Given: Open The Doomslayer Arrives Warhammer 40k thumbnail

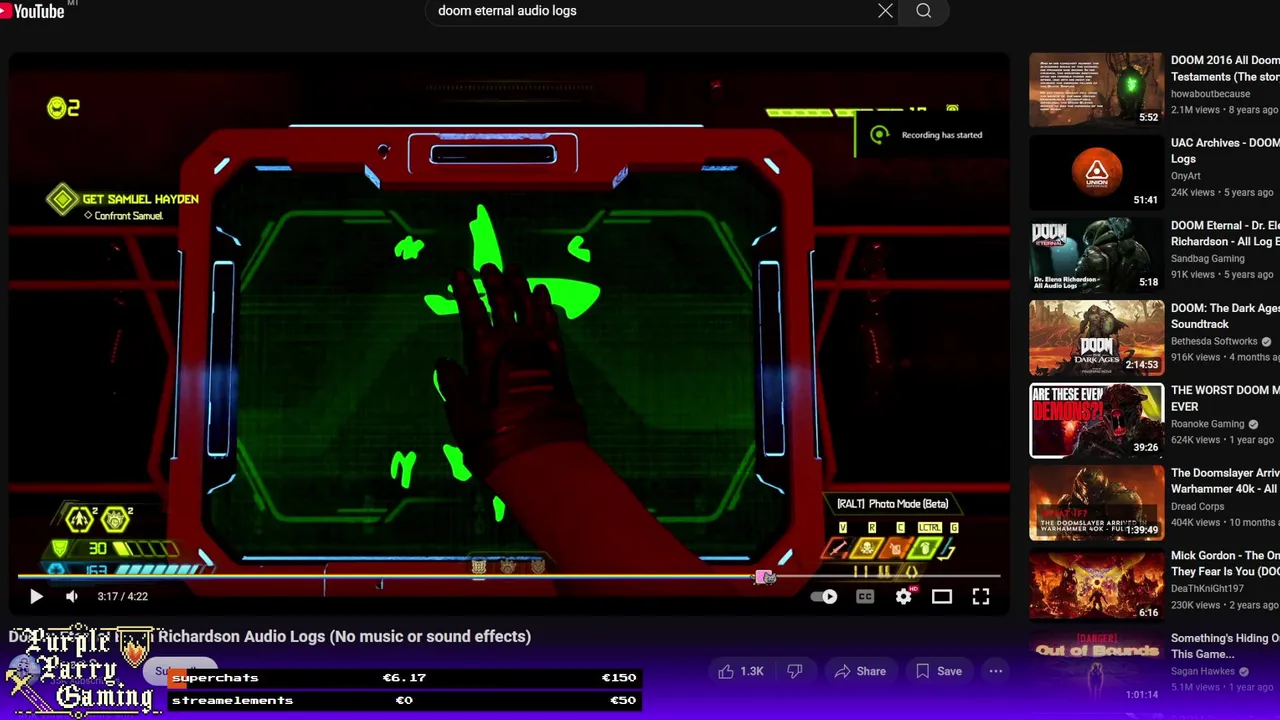Looking at the screenshot, I should (1096, 503).
